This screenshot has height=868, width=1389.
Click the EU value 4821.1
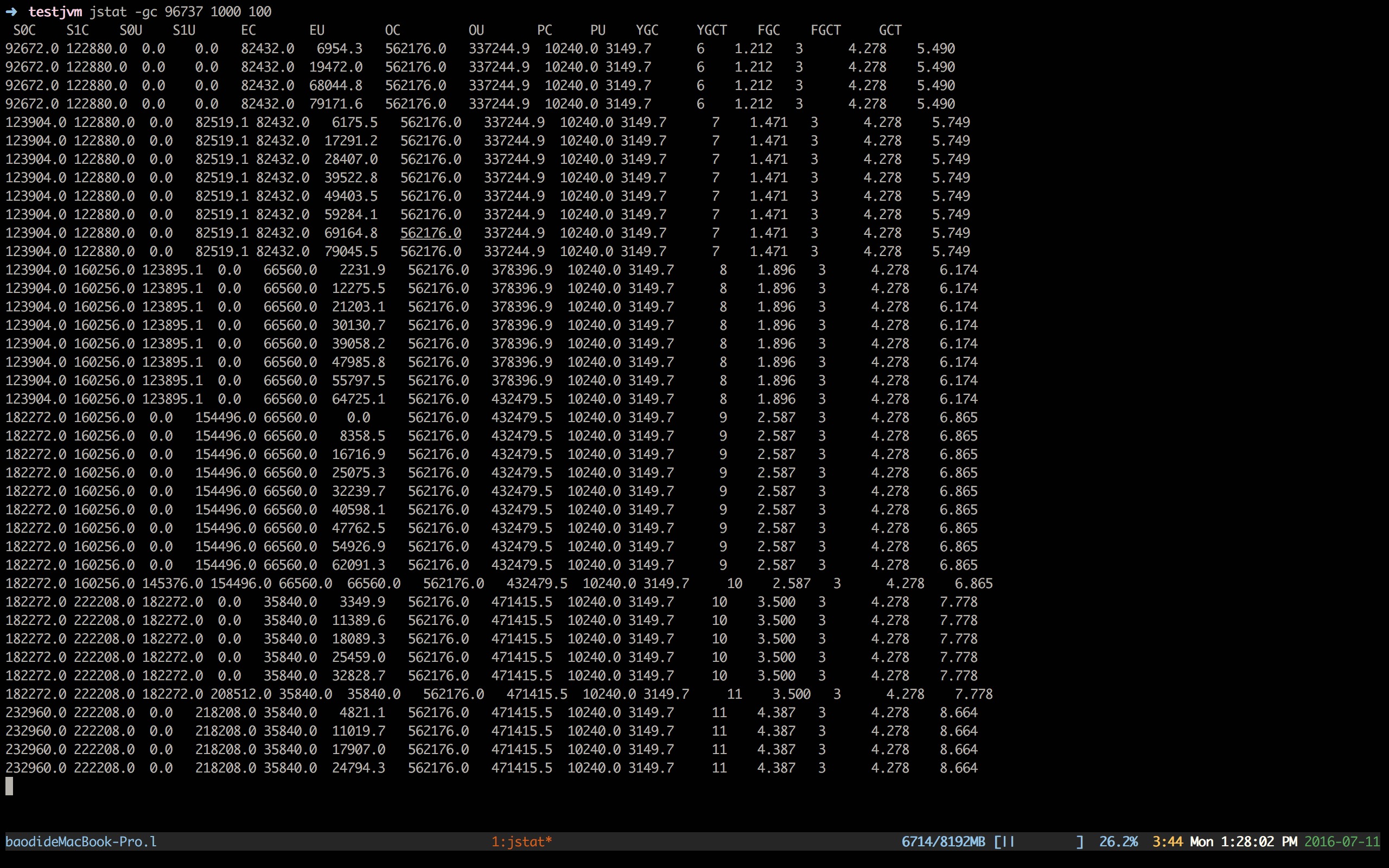[x=362, y=712]
